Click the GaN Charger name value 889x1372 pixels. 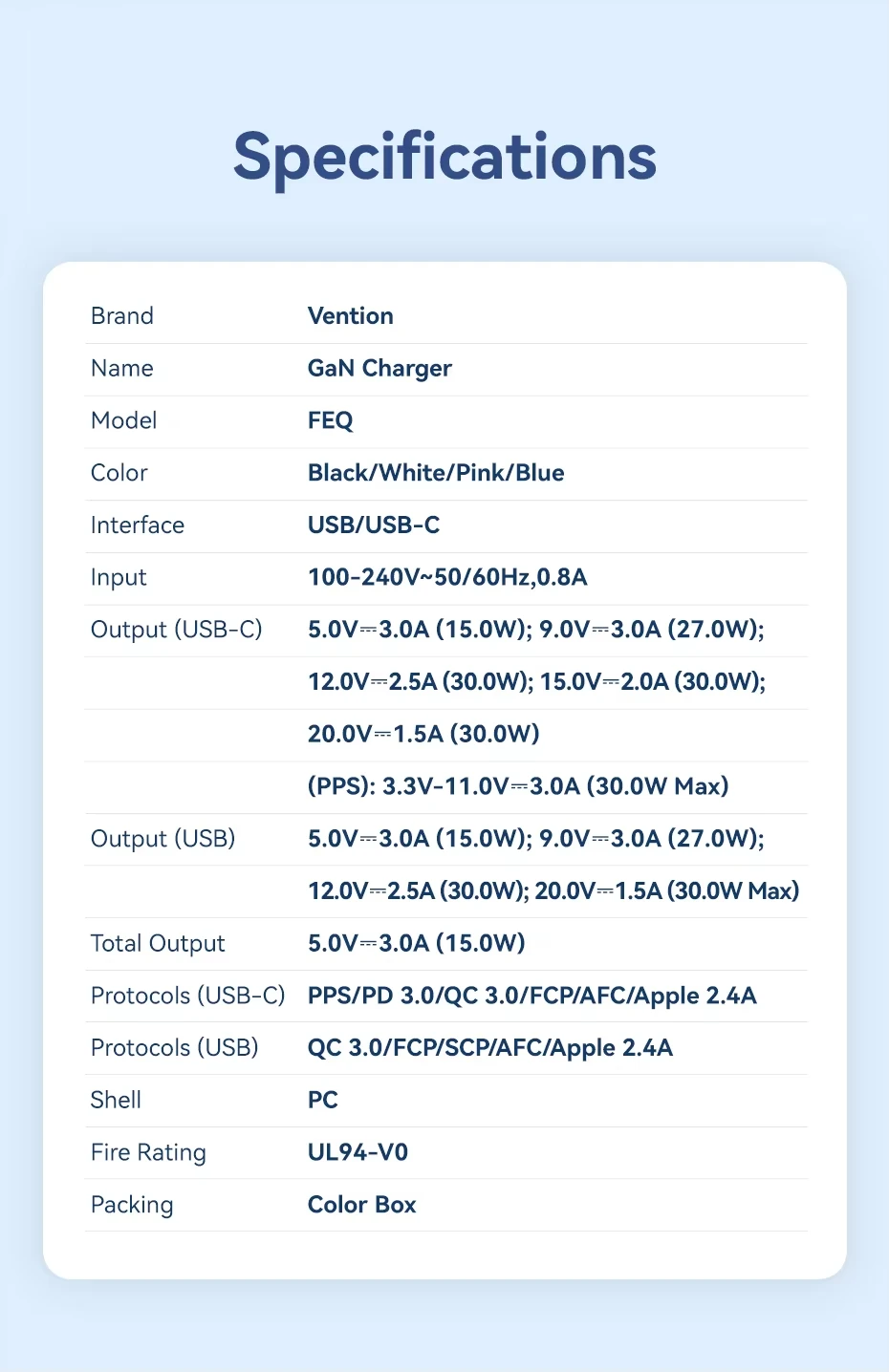[x=379, y=369]
